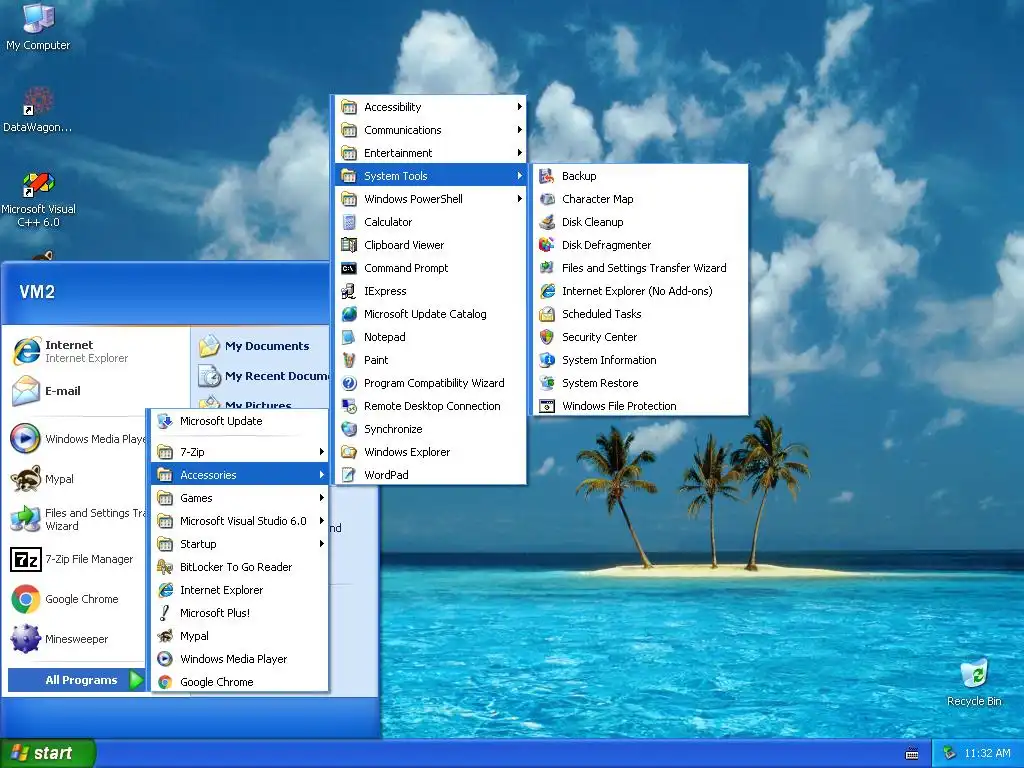Launch Calculator icon in Accessories
Viewport: 1024px width, 768px height.
[x=349, y=222]
